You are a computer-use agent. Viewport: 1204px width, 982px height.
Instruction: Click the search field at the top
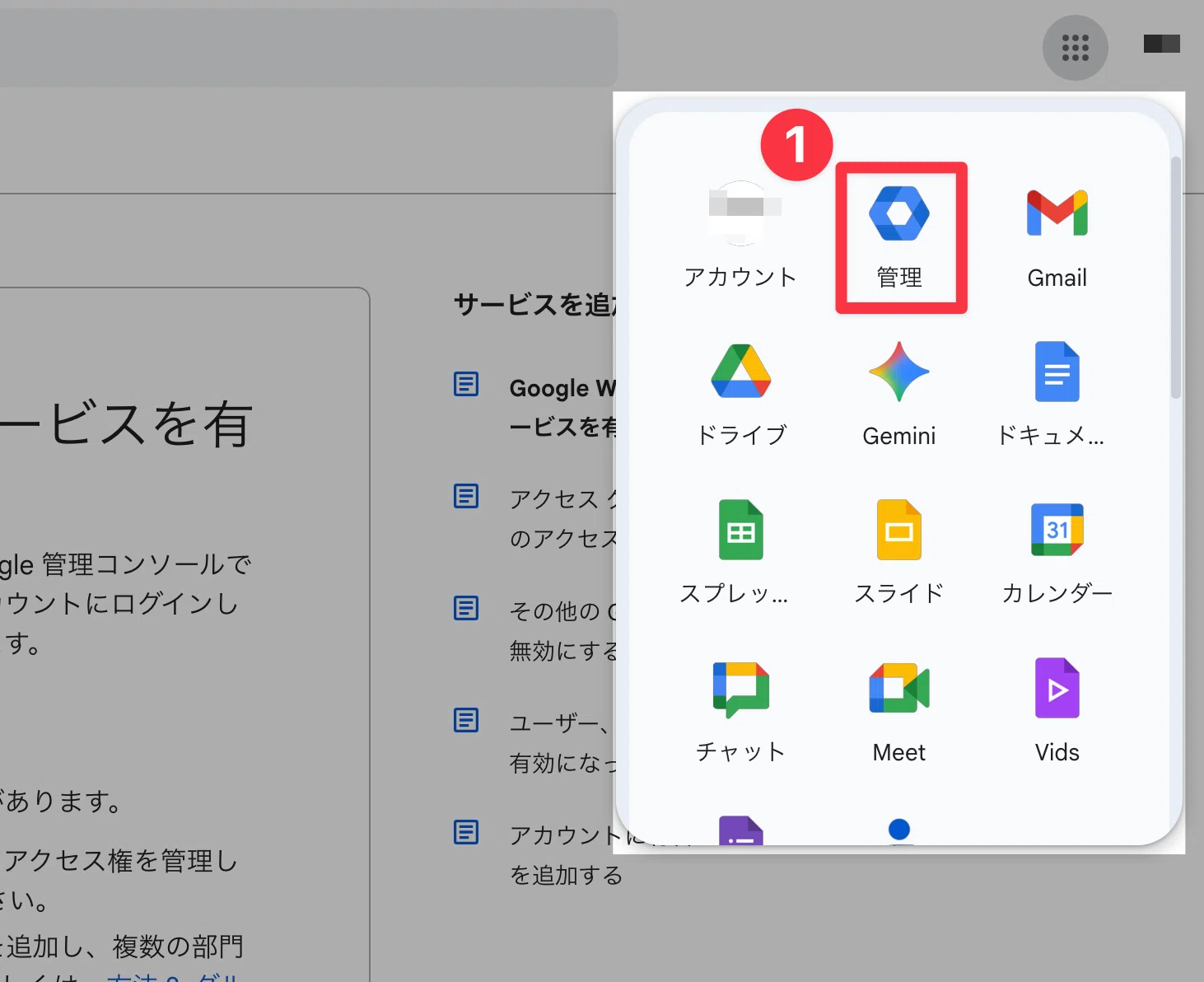pyautogui.click(x=308, y=48)
